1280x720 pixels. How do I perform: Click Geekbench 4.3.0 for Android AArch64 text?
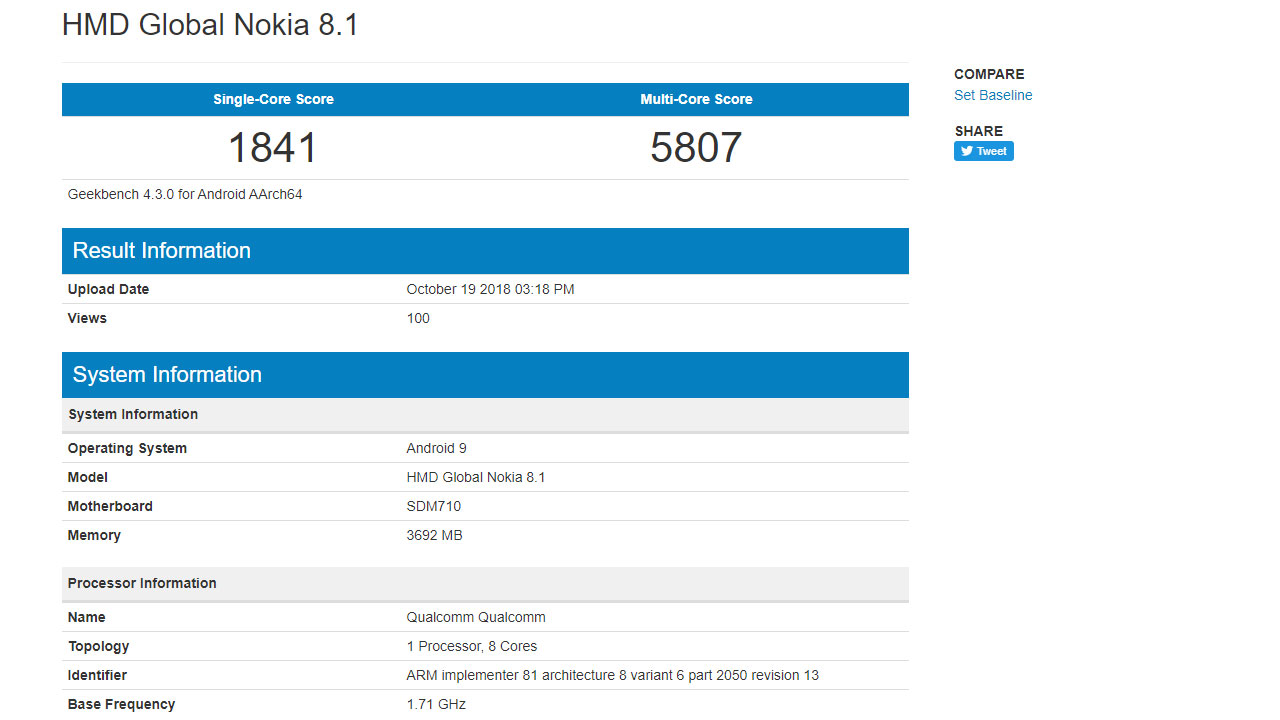point(185,194)
